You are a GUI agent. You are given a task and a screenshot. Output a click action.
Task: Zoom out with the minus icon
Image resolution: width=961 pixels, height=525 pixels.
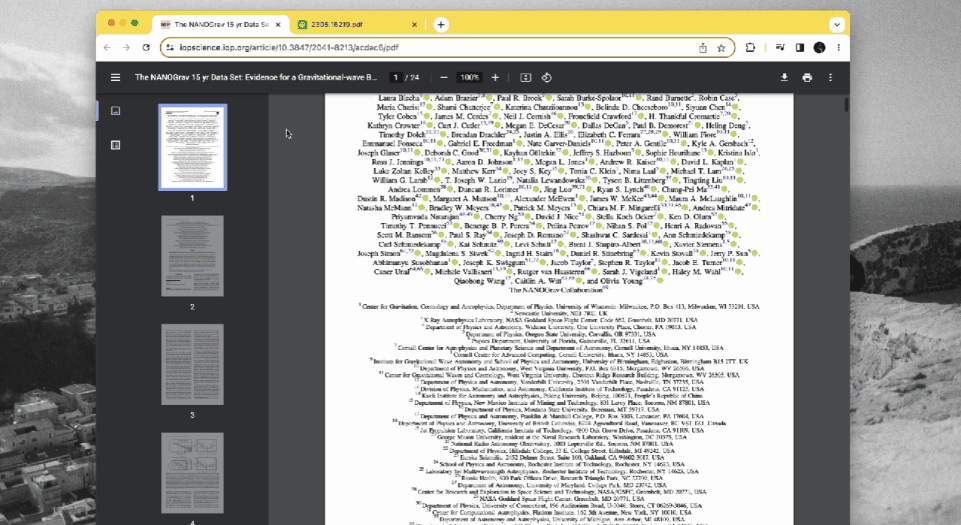coord(444,78)
